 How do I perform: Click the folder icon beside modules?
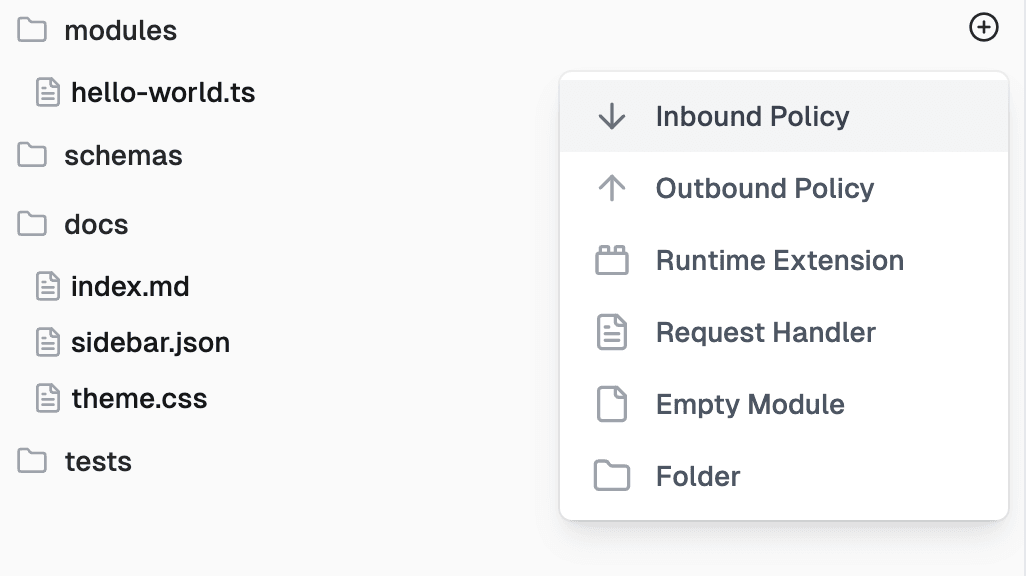(x=31, y=30)
